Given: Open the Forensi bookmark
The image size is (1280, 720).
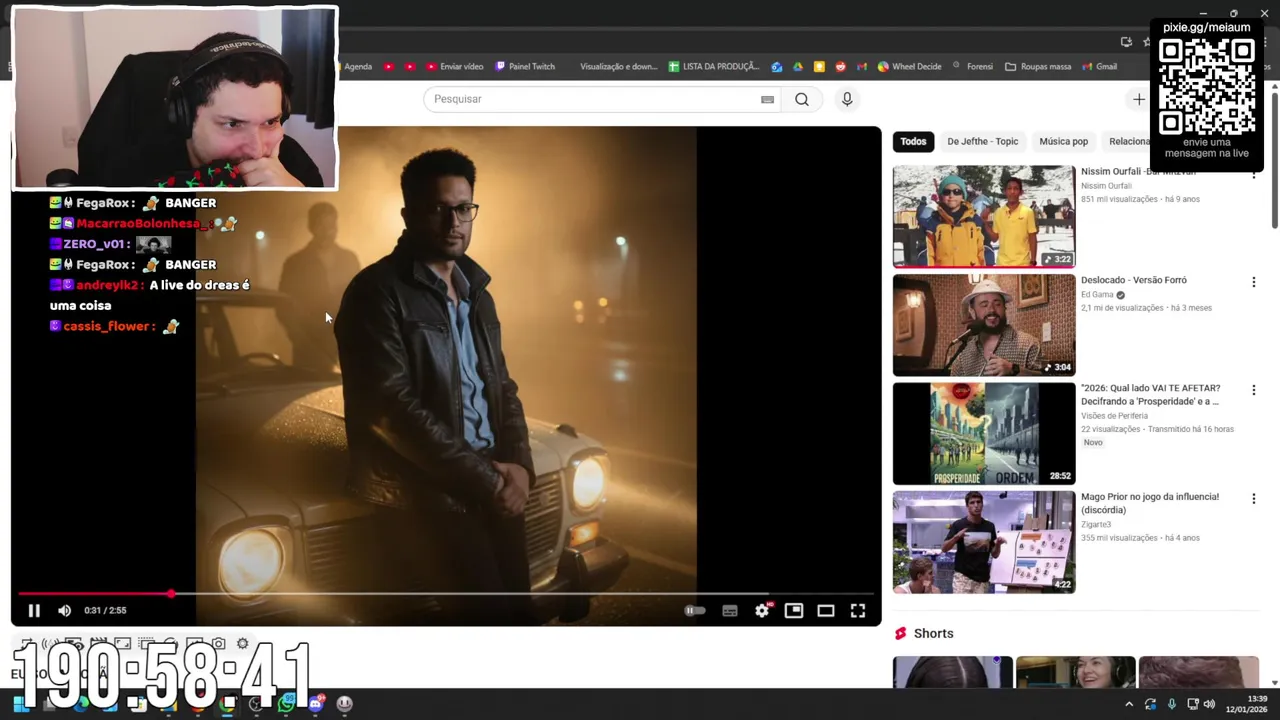Looking at the screenshot, I should tap(972, 67).
